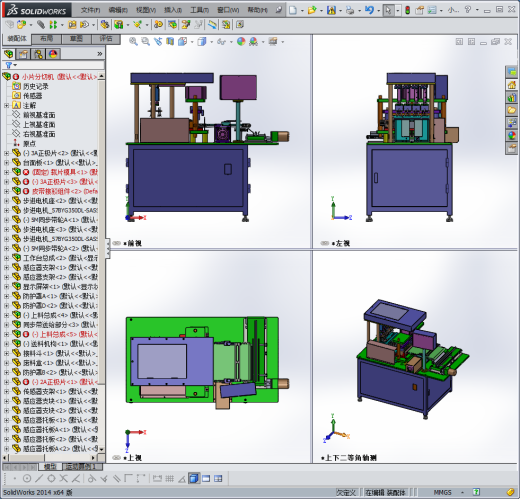
Task: Switch to the 评估 command tab
Action: pyautogui.click(x=106, y=39)
